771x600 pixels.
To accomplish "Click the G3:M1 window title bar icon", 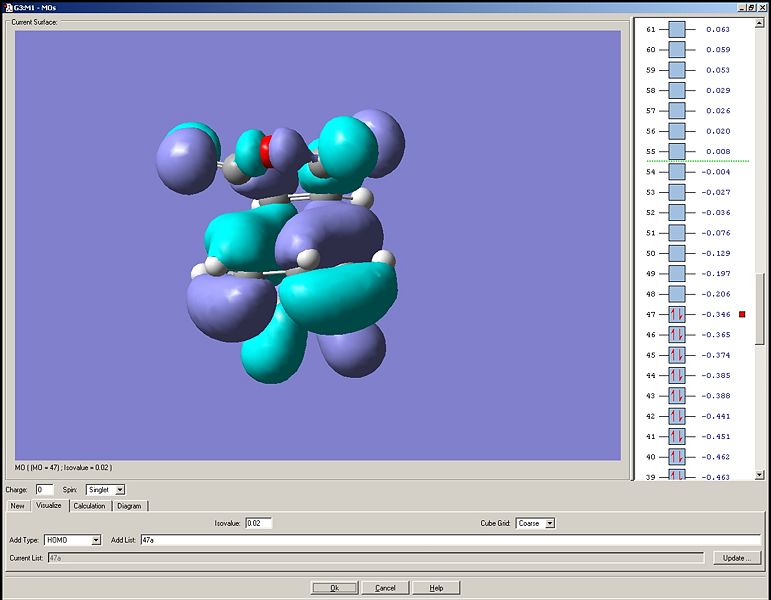I will (8, 7).
